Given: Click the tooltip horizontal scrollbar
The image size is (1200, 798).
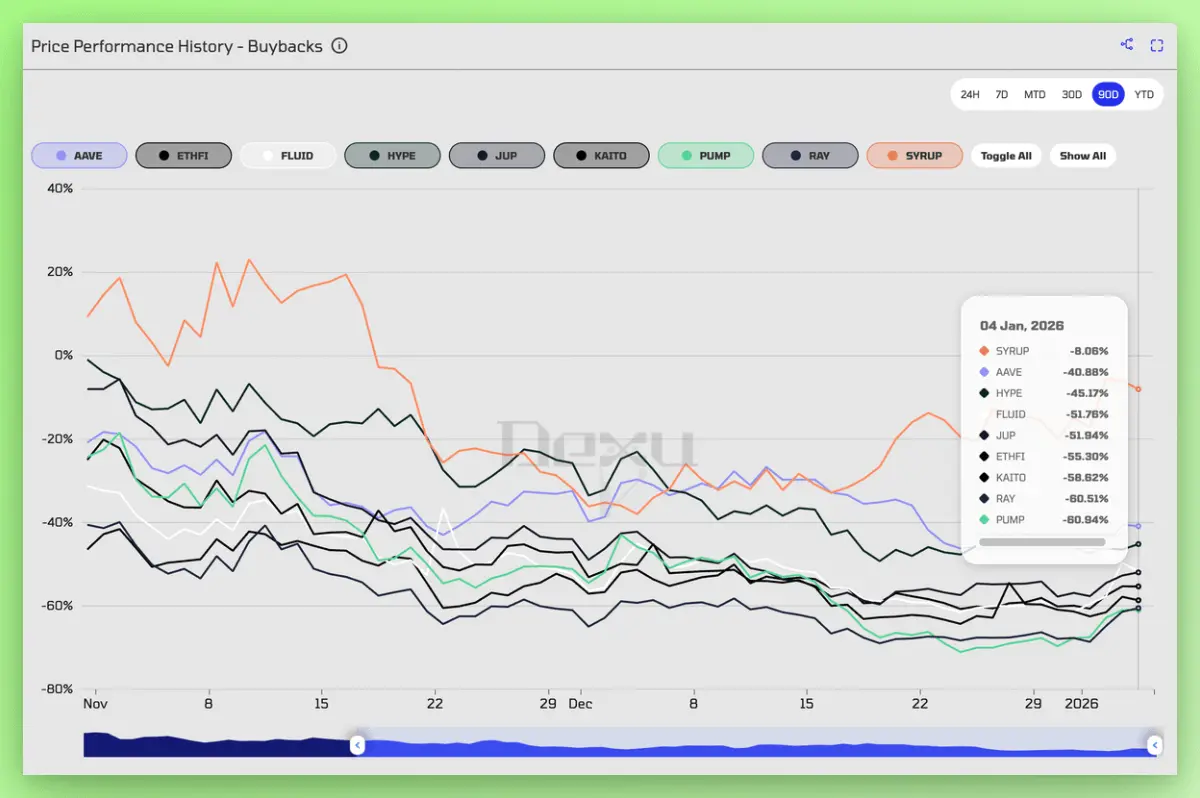Looking at the screenshot, I should click(1042, 542).
